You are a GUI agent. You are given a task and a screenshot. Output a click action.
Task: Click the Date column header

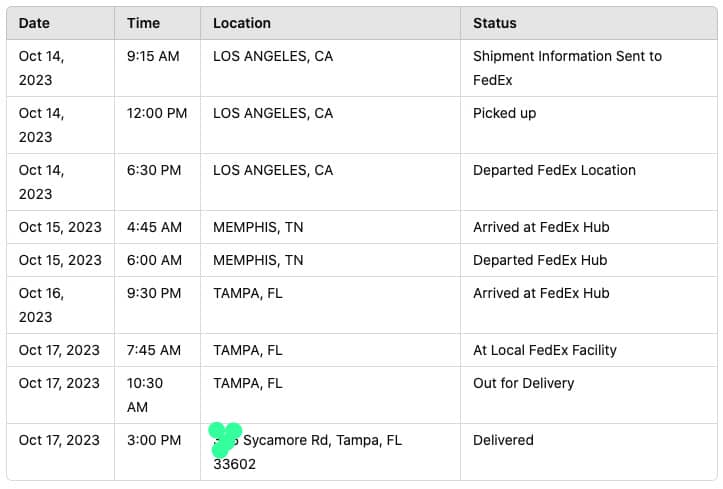click(34, 23)
